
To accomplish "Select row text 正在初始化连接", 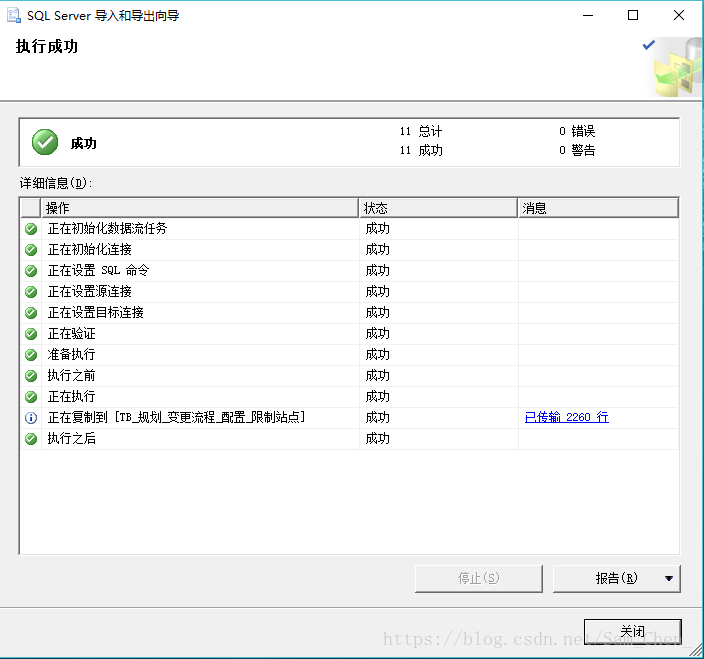I will (x=89, y=250).
